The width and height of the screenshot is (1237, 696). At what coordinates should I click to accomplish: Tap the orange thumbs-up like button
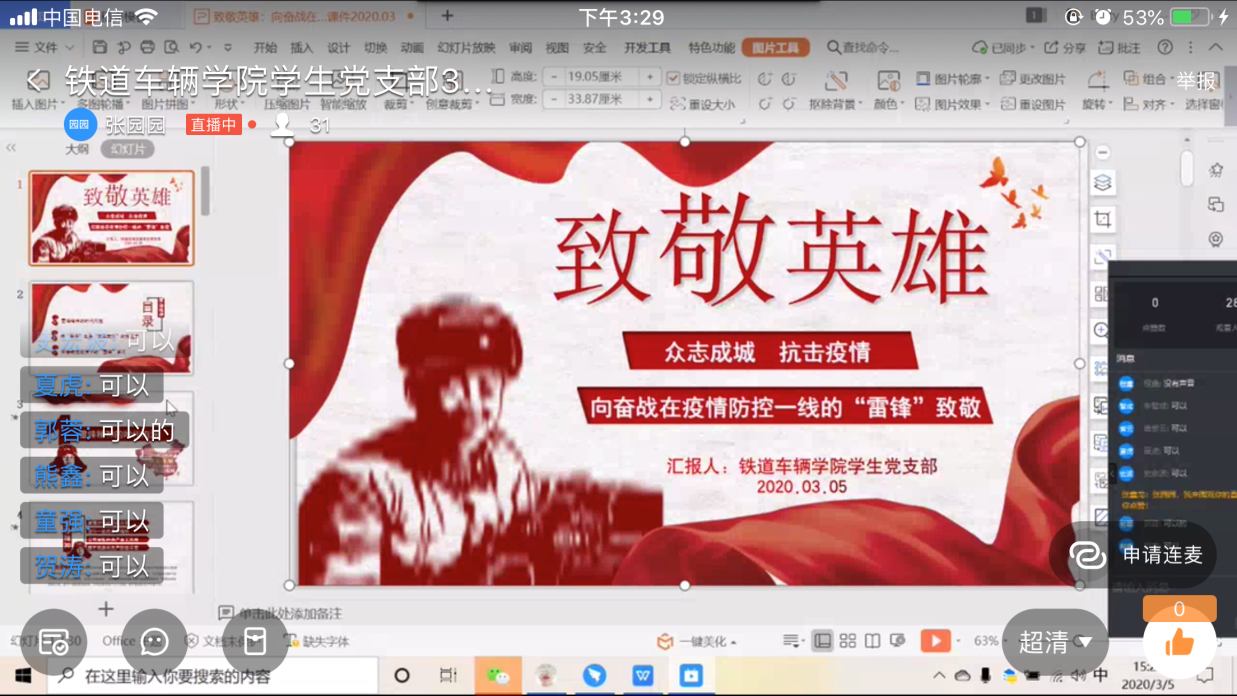coord(1180,642)
